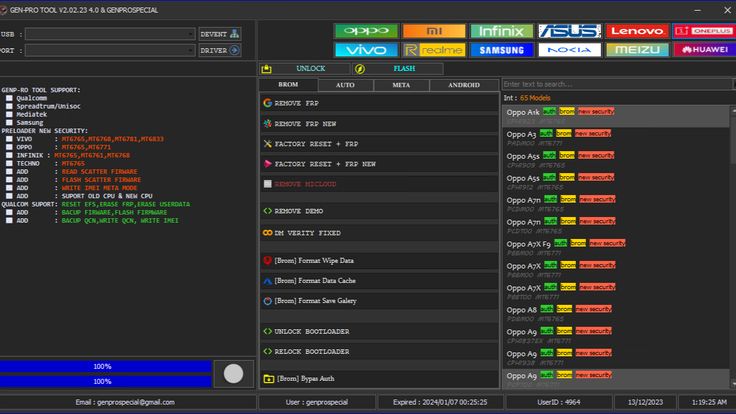
Task: Click the crossed-tools icon for Factory Reset + FRP
Action: (x=268, y=144)
